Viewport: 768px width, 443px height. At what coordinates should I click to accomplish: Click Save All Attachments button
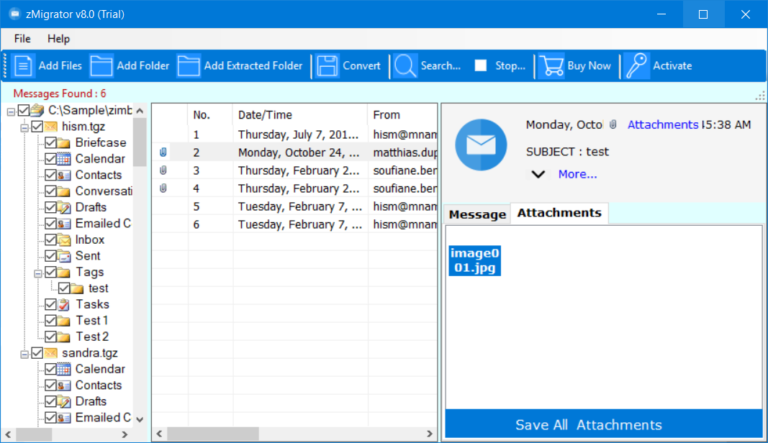tap(603, 424)
